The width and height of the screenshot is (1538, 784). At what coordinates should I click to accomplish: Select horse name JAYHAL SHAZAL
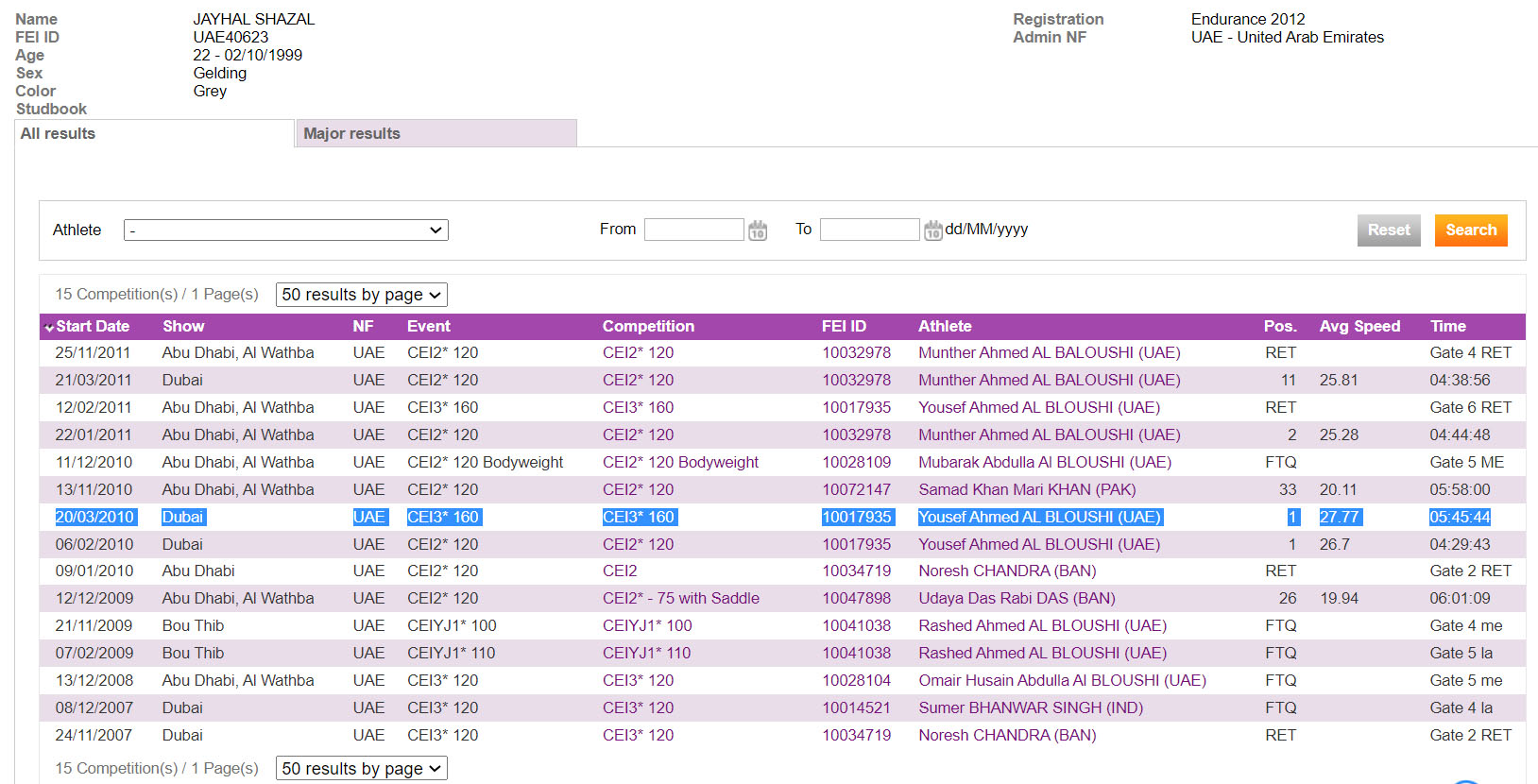pos(254,19)
